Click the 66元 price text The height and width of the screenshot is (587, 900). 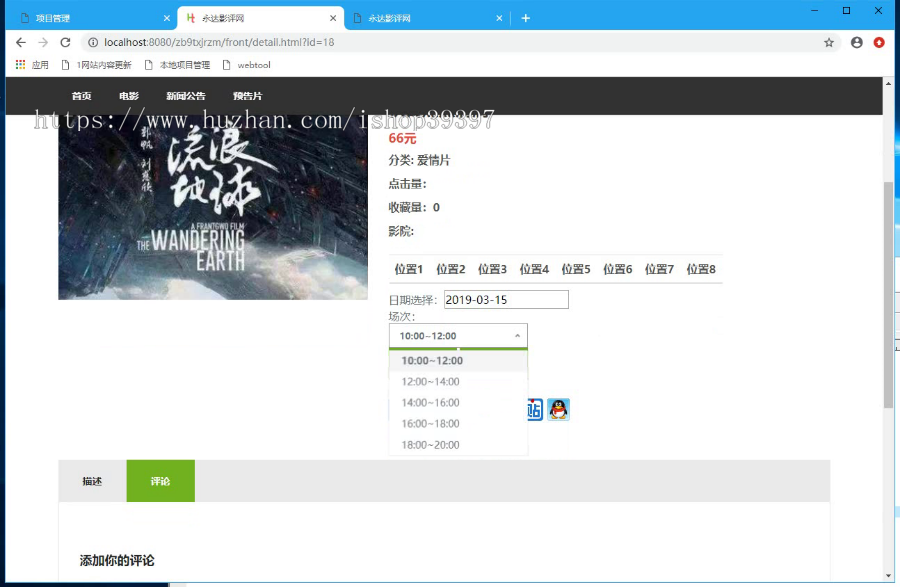402,138
